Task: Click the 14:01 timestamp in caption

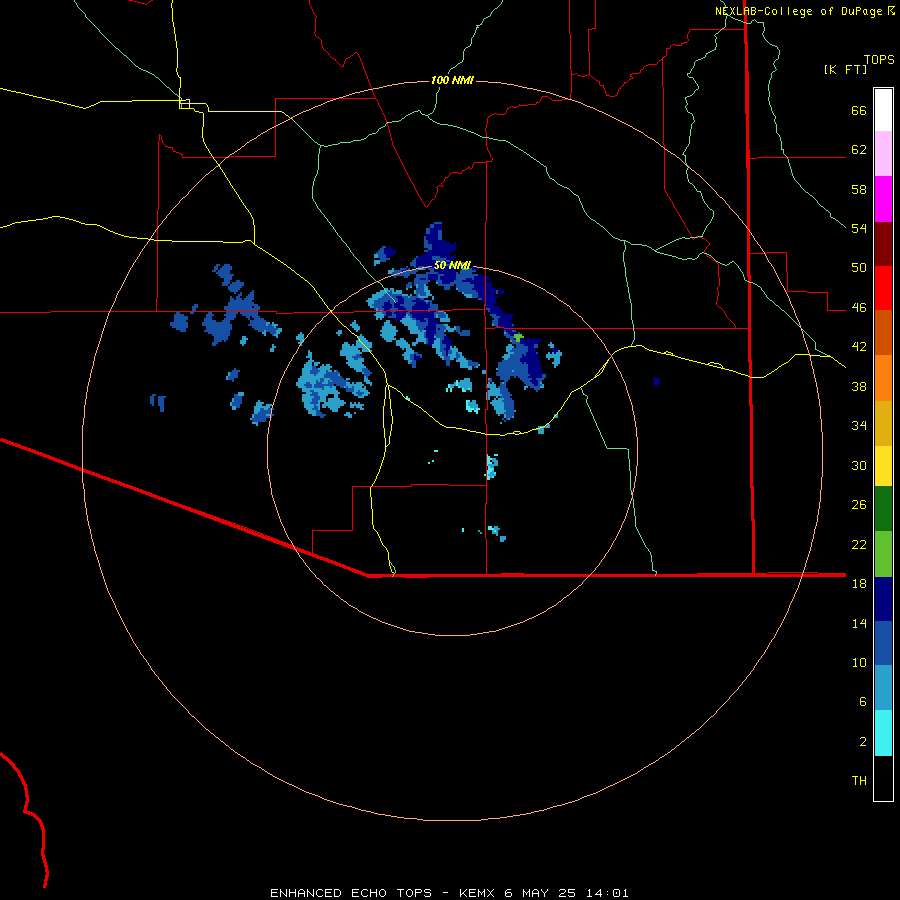Action: (607, 893)
